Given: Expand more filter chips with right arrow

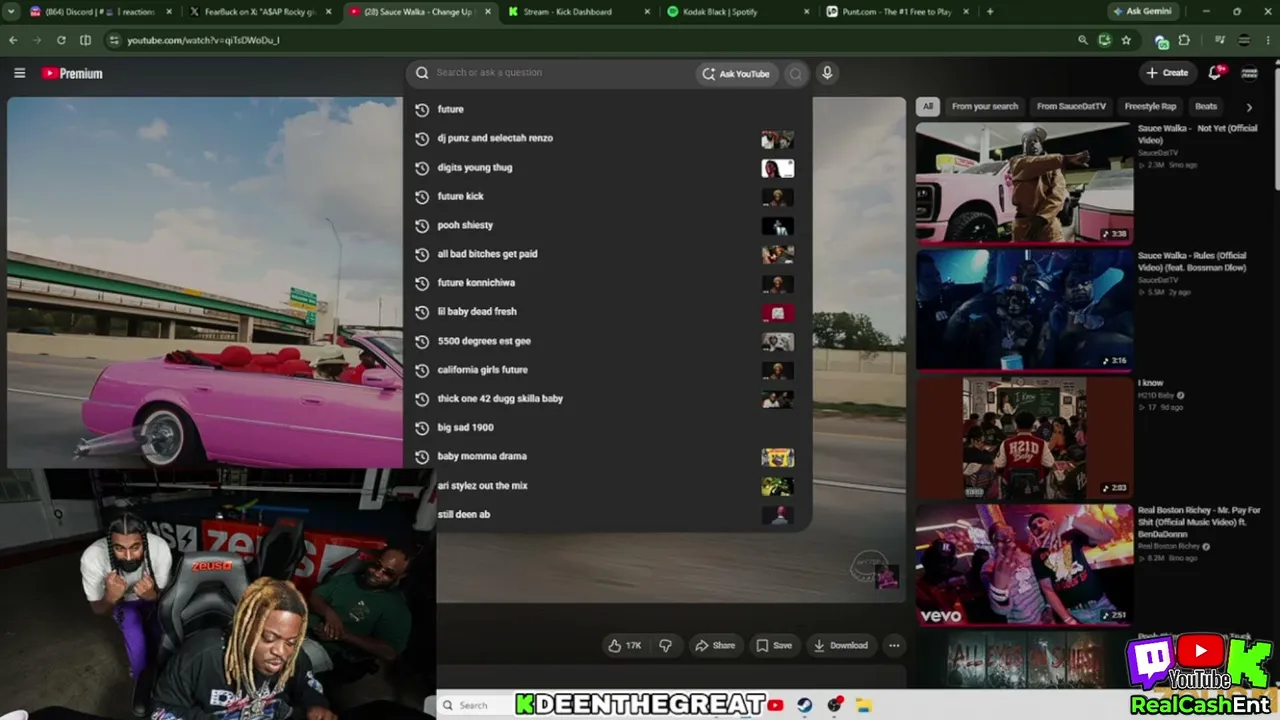Looking at the screenshot, I should [x=1249, y=106].
